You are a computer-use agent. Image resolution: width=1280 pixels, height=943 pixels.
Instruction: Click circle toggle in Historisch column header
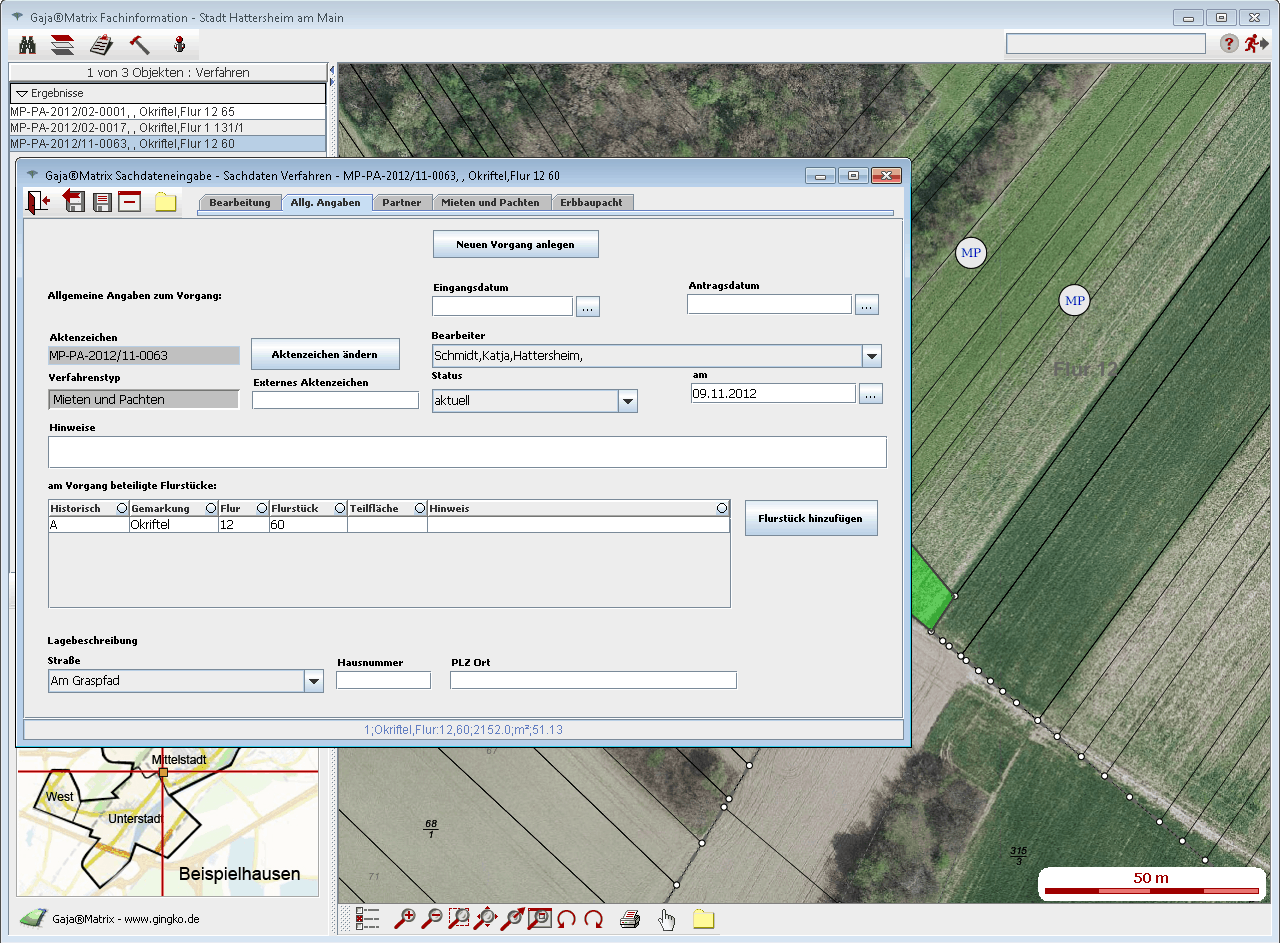click(x=122, y=509)
